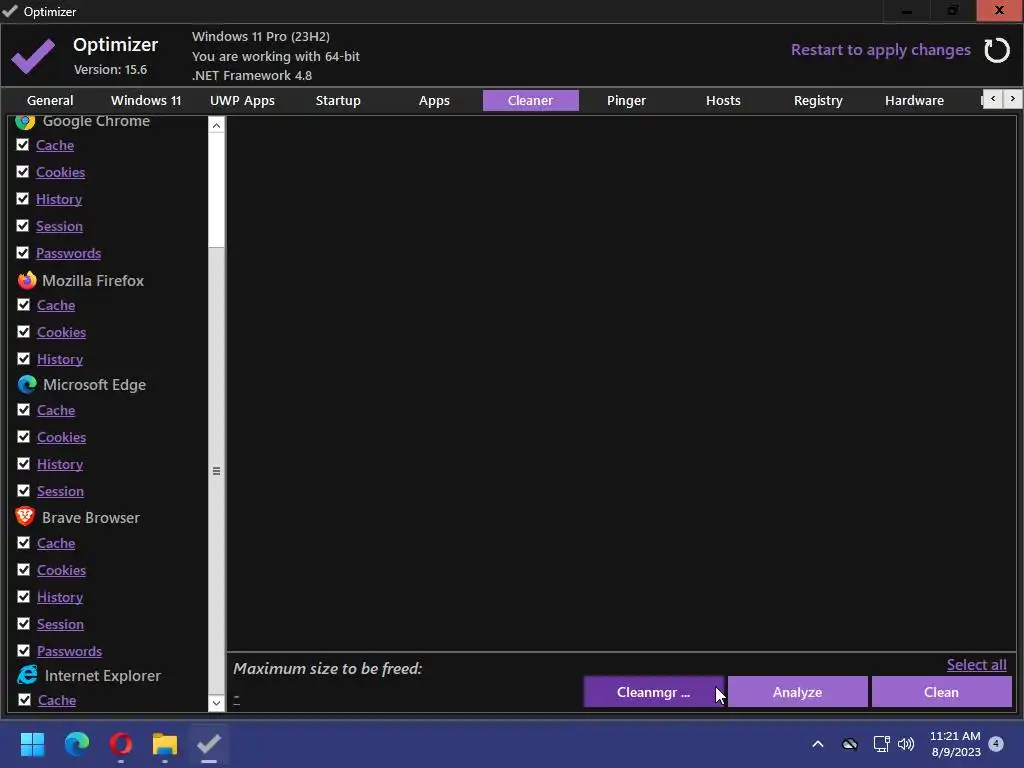
Task: Open the Windows Start menu
Action: coord(32,744)
